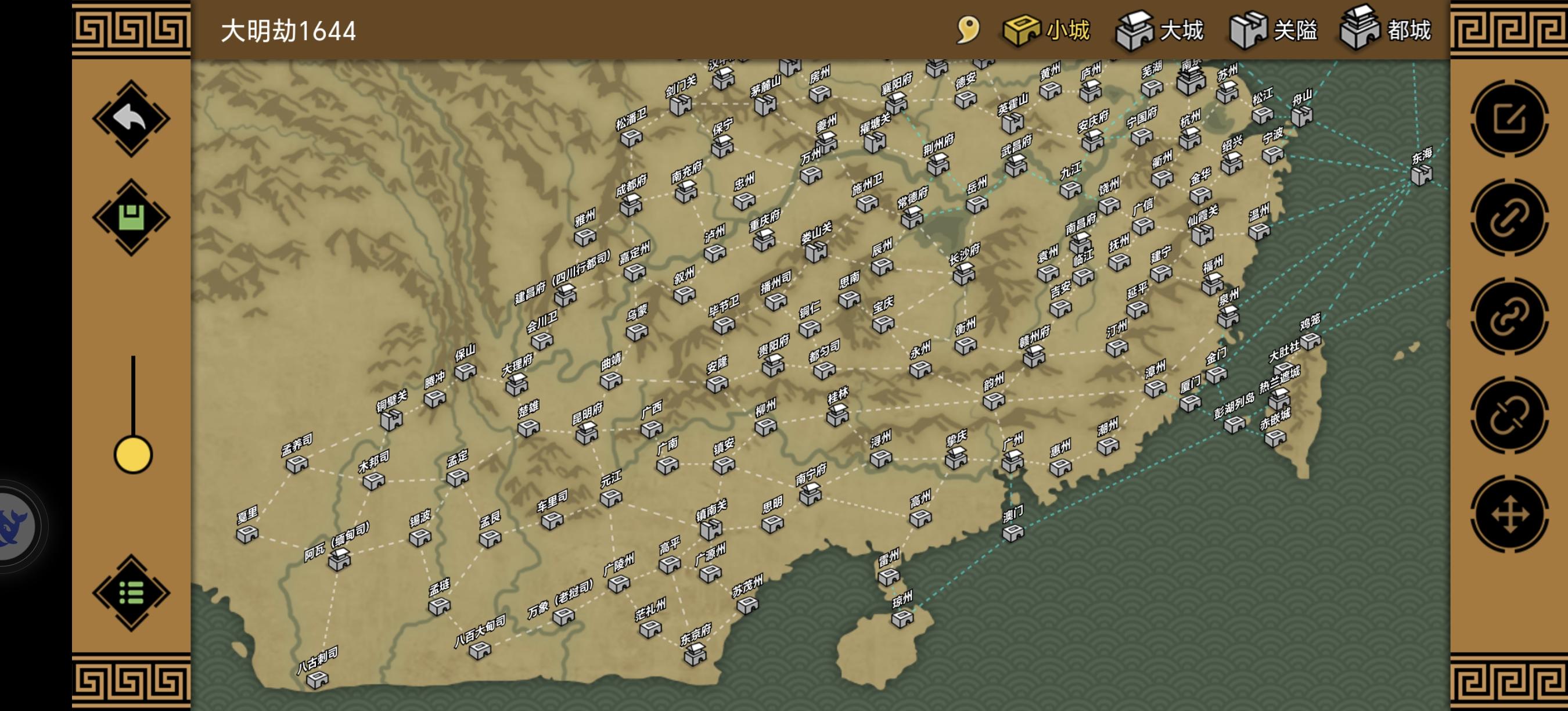The width and height of the screenshot is (1568, 711).
Task: Select the 广州 city icon
Action: (1012, 462)
